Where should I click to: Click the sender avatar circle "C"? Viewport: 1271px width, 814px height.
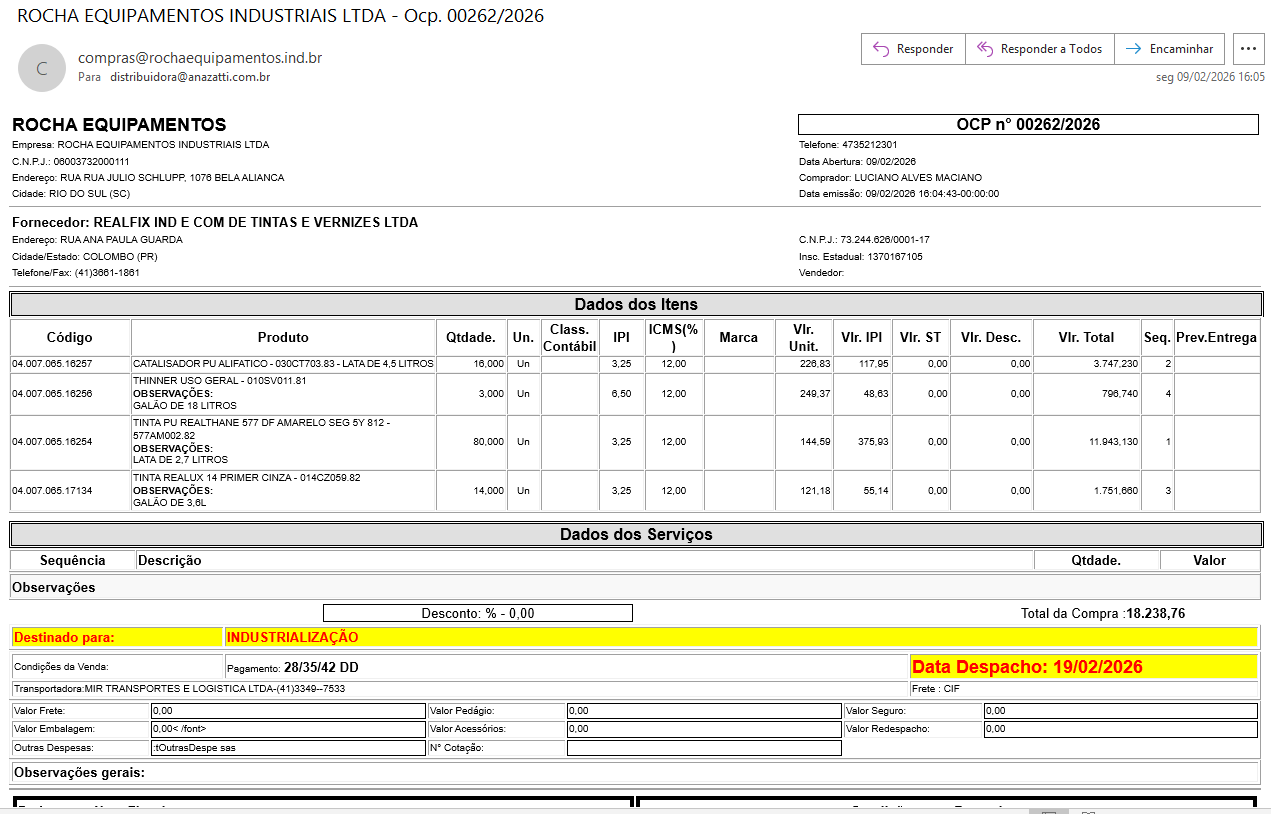coord(41,68)
